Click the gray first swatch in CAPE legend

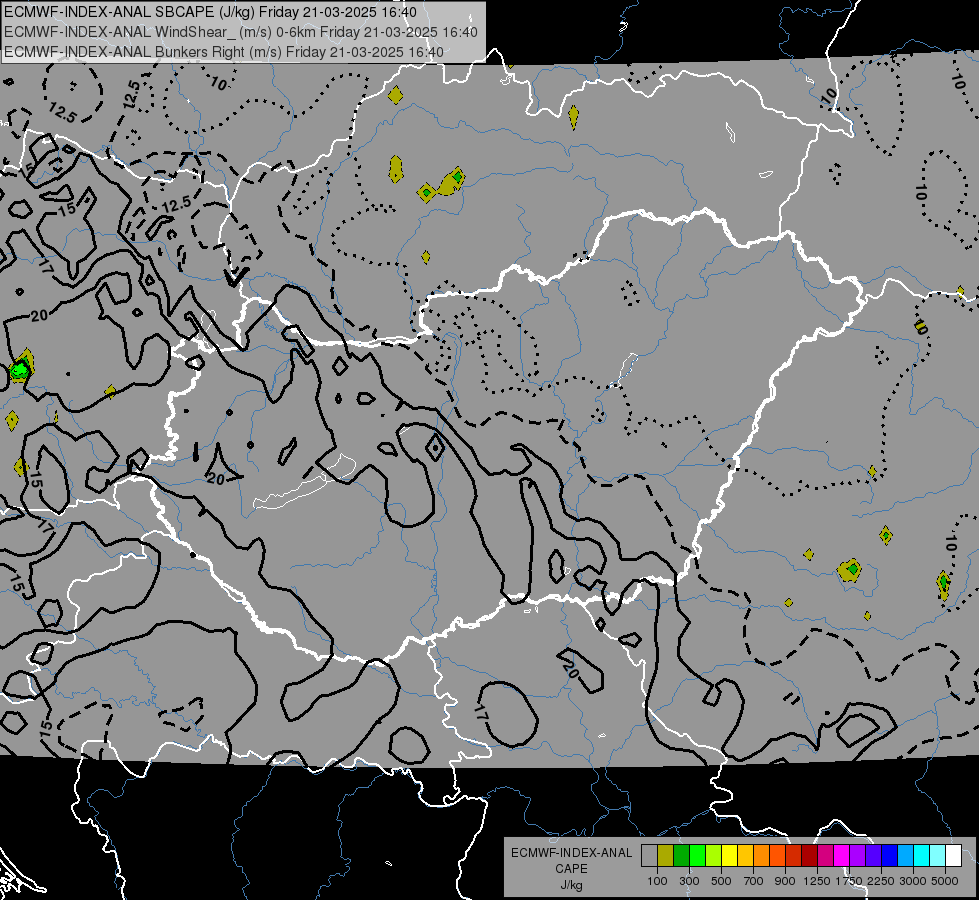pyautogui.click(x=649, y=856)
